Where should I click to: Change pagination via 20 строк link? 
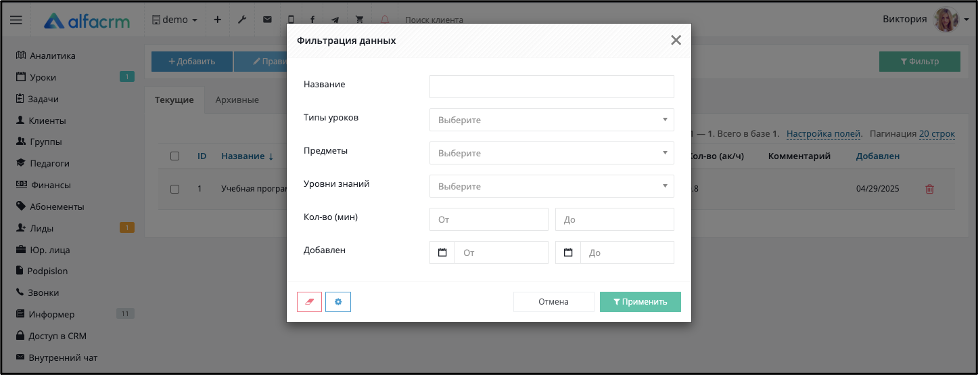tap(937, 134)
